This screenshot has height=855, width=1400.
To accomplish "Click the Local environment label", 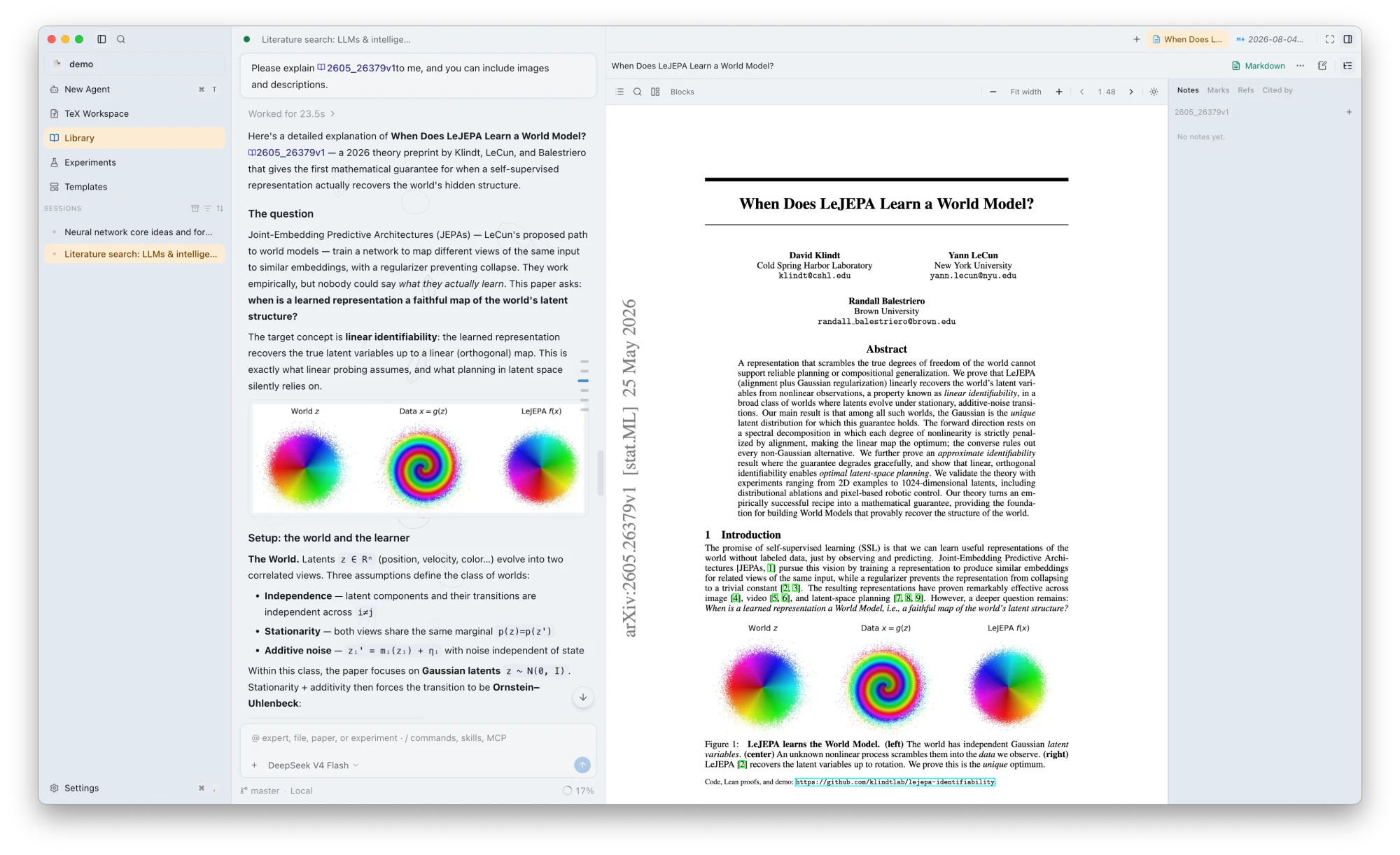I will click(301, 791).
